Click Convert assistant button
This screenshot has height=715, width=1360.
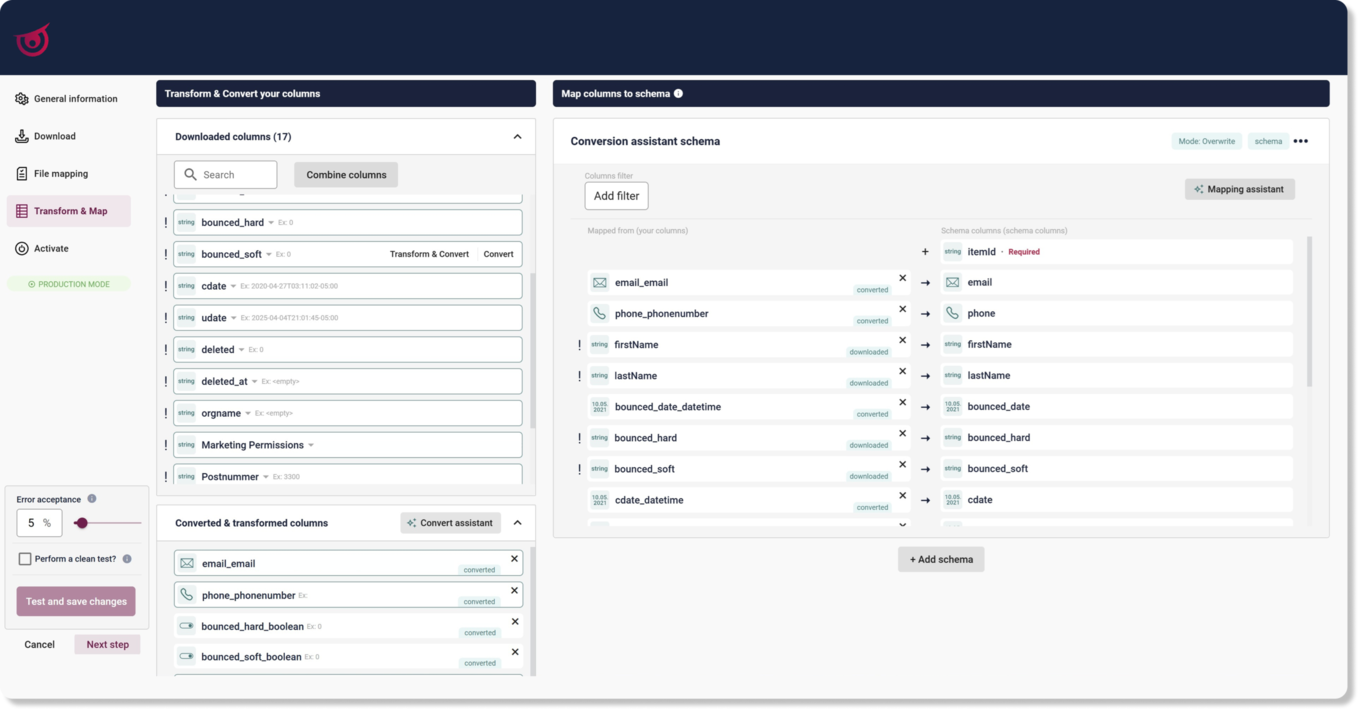[451, 523]
